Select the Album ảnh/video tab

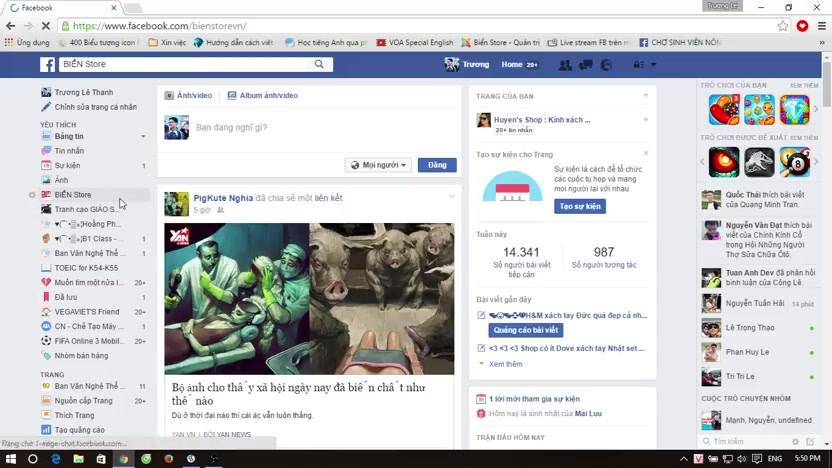pyautogui.click(x=263, y=96)
